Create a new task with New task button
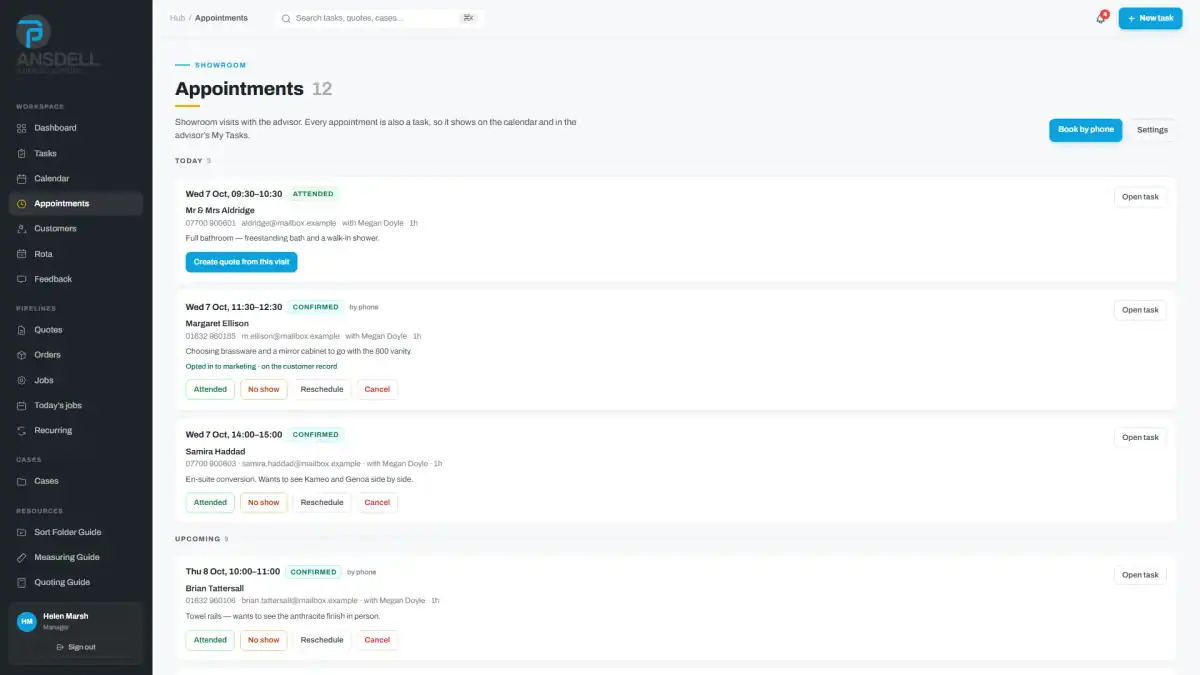The image size is (1200, 675). 1150,18
